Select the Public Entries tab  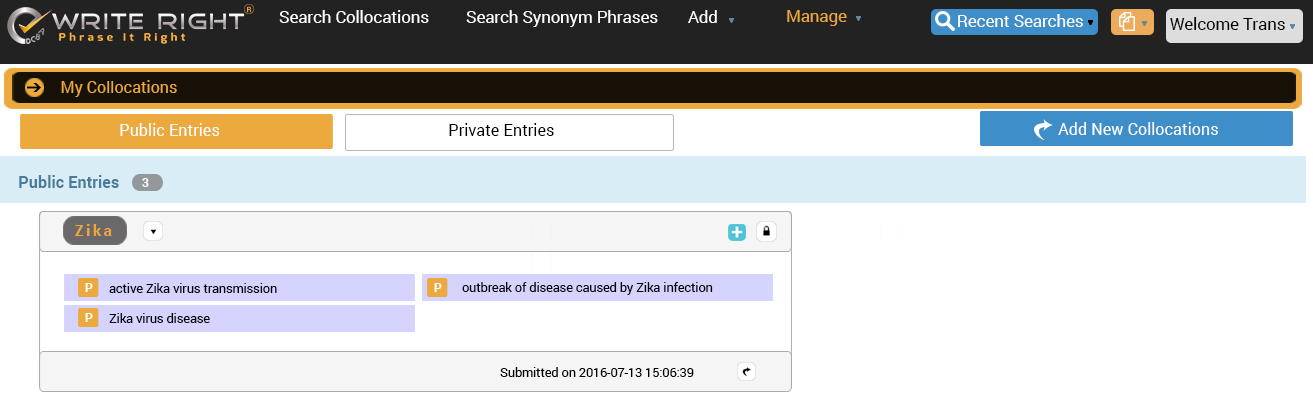[x=176, y=131]
